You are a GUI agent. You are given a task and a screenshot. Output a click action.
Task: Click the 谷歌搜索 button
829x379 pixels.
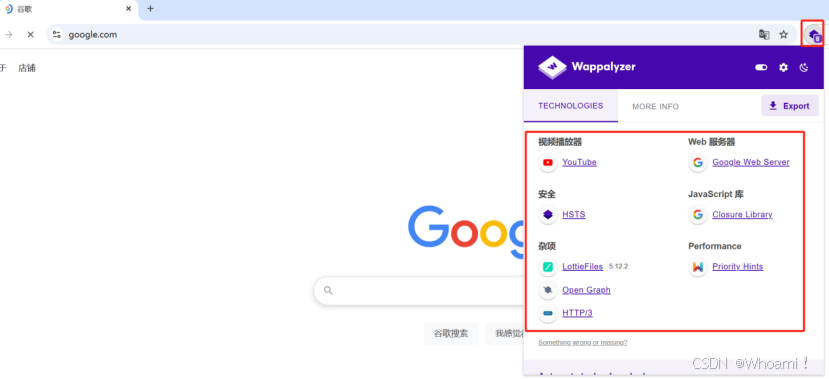point(451,334)
